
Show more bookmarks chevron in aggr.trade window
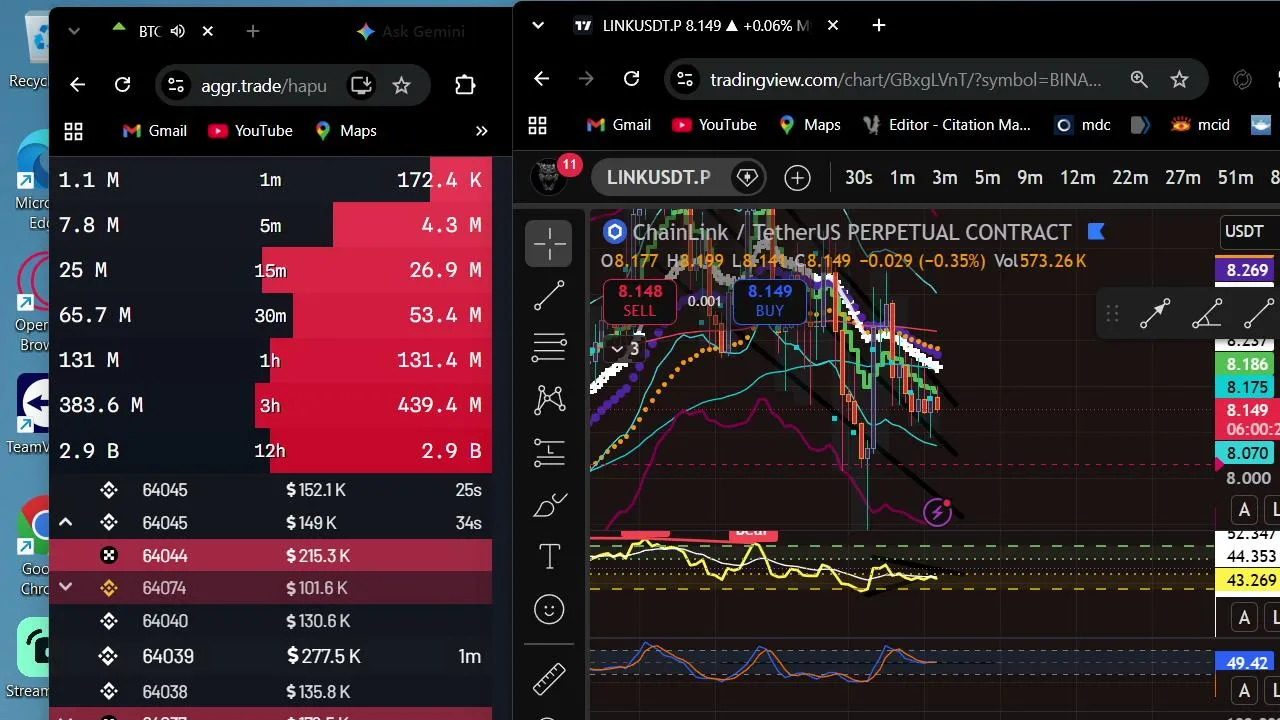[x=481, y=131]
